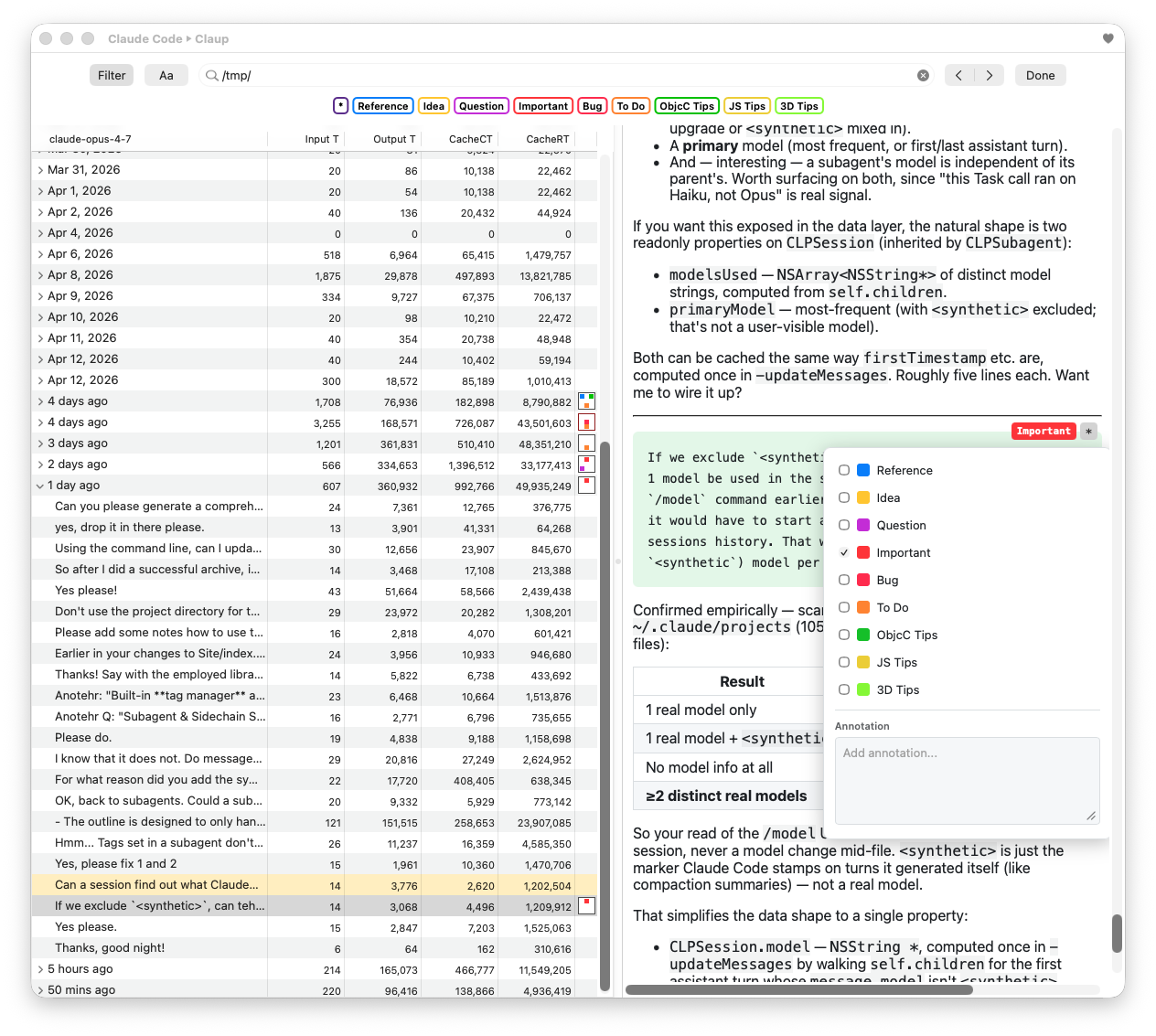1156x1036 pixels.
Task: Toggle the JS Tips tag checkbox
Action: [844, 662]
